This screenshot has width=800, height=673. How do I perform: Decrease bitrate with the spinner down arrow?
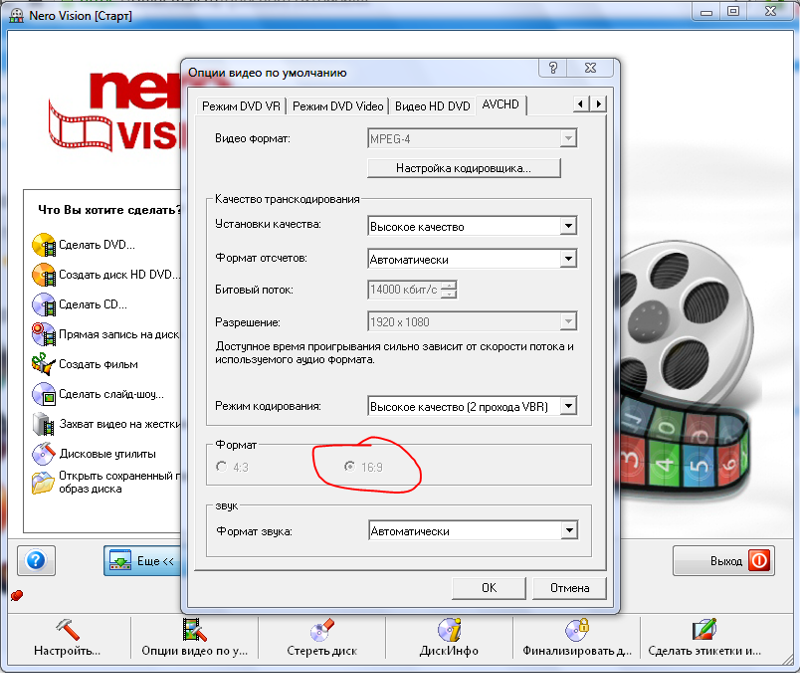point(448,294)
